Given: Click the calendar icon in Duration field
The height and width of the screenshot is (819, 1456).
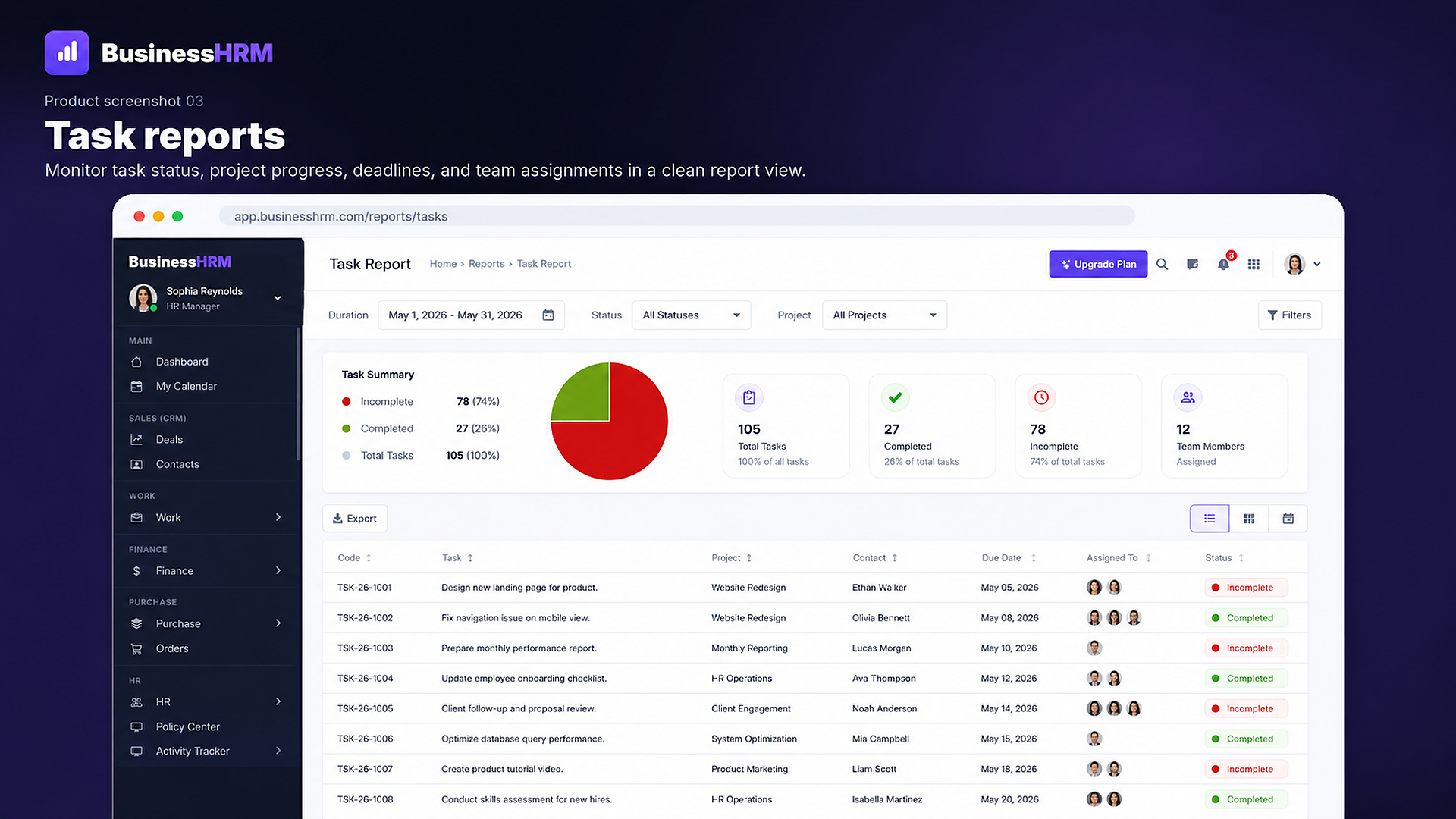Looking at the screenshot, I should pyautogui.click(x=548, y=315).
